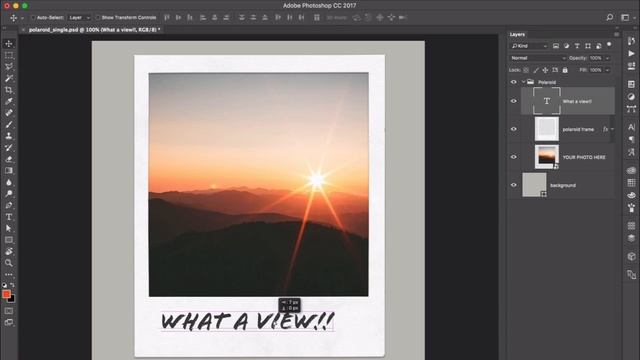
Task: Hide the 'What a view!!' text layer
Action: pos(513,101)
